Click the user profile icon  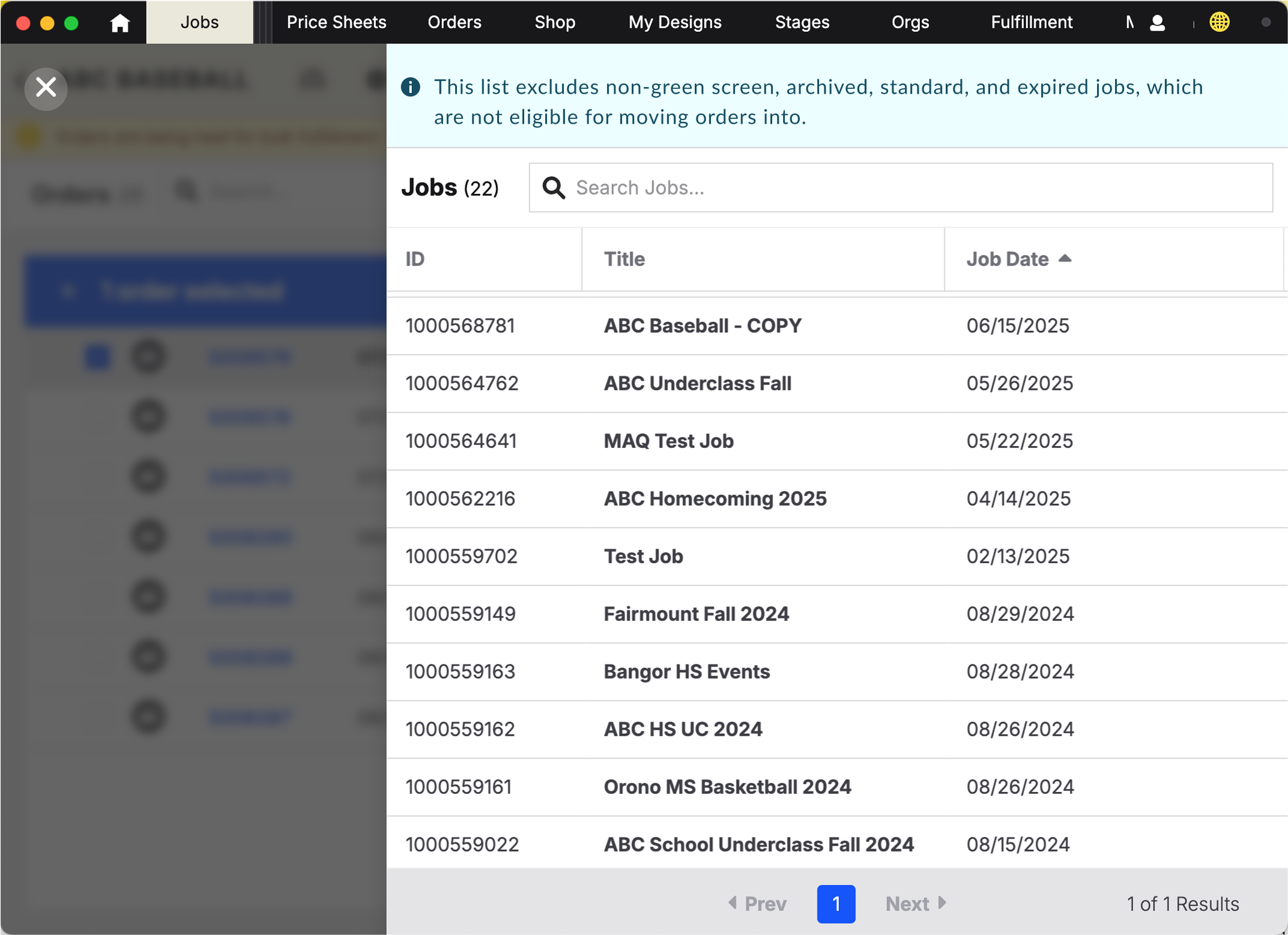[x=1157, y=23]
